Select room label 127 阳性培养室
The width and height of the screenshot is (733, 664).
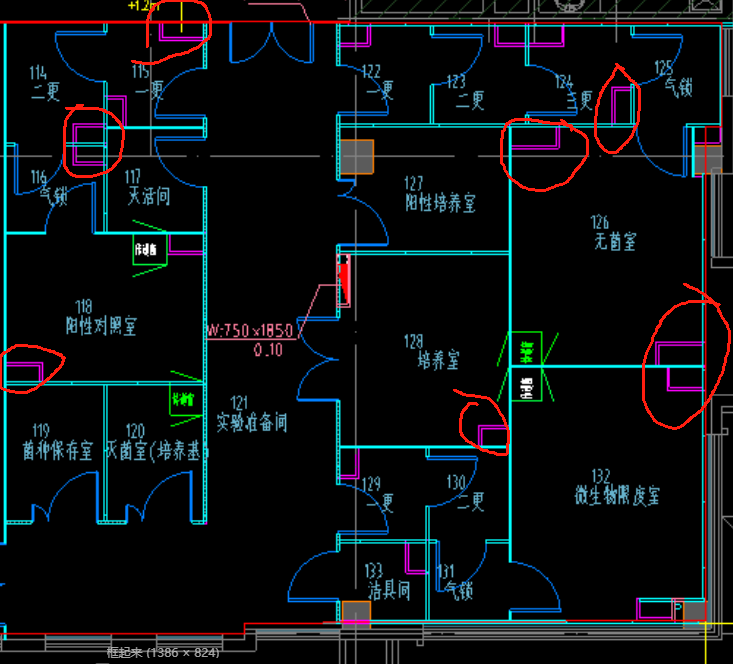click(x=440, y=194)
